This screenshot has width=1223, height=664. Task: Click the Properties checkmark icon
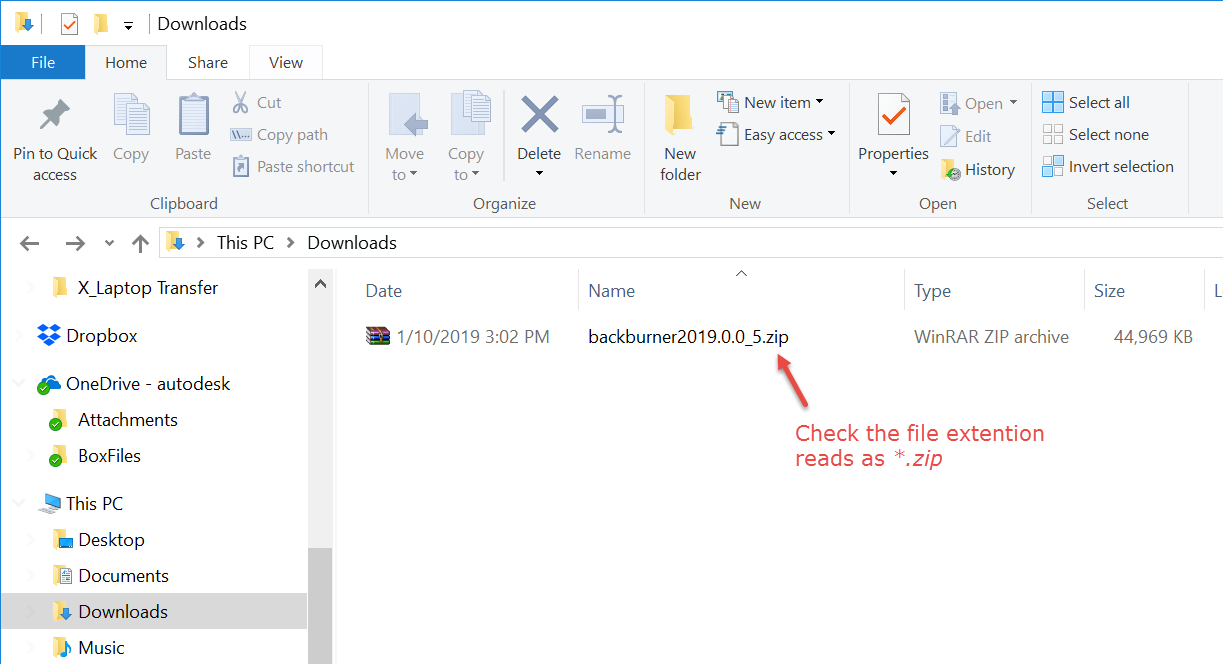click(893, 116)
